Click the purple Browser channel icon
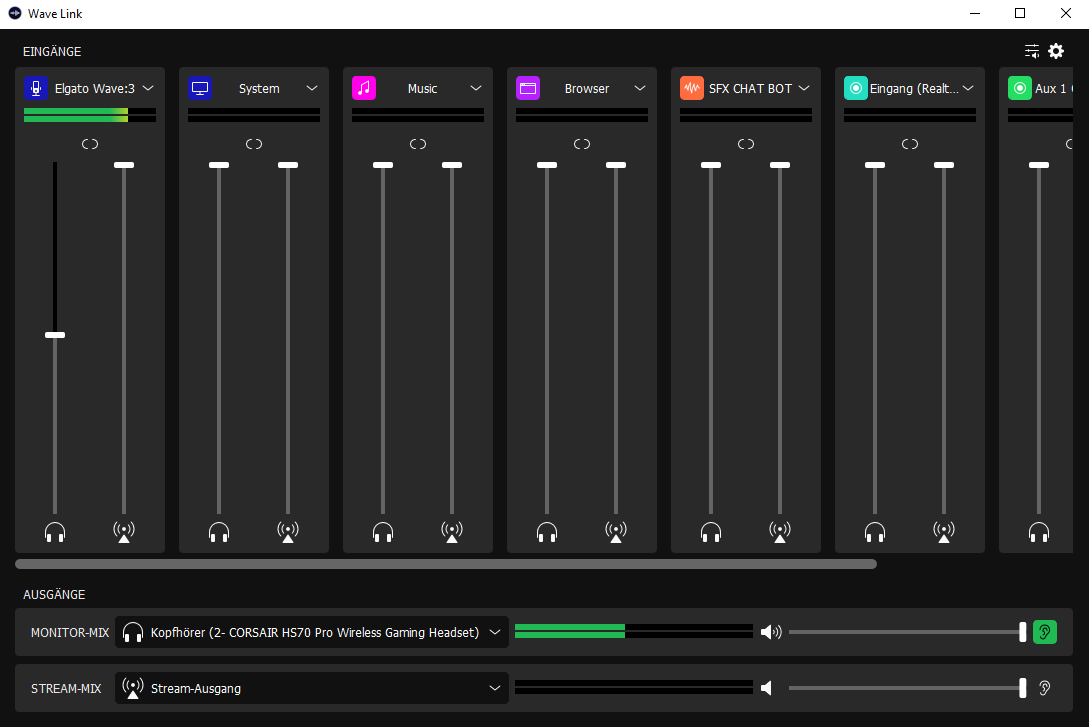Screen dimensions: 1089x727 (x=528, y=88)
